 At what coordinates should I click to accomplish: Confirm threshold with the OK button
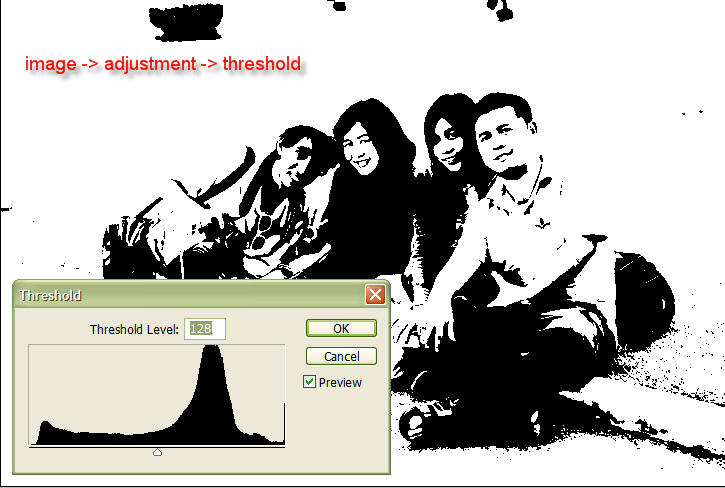[x=341, y=328]
